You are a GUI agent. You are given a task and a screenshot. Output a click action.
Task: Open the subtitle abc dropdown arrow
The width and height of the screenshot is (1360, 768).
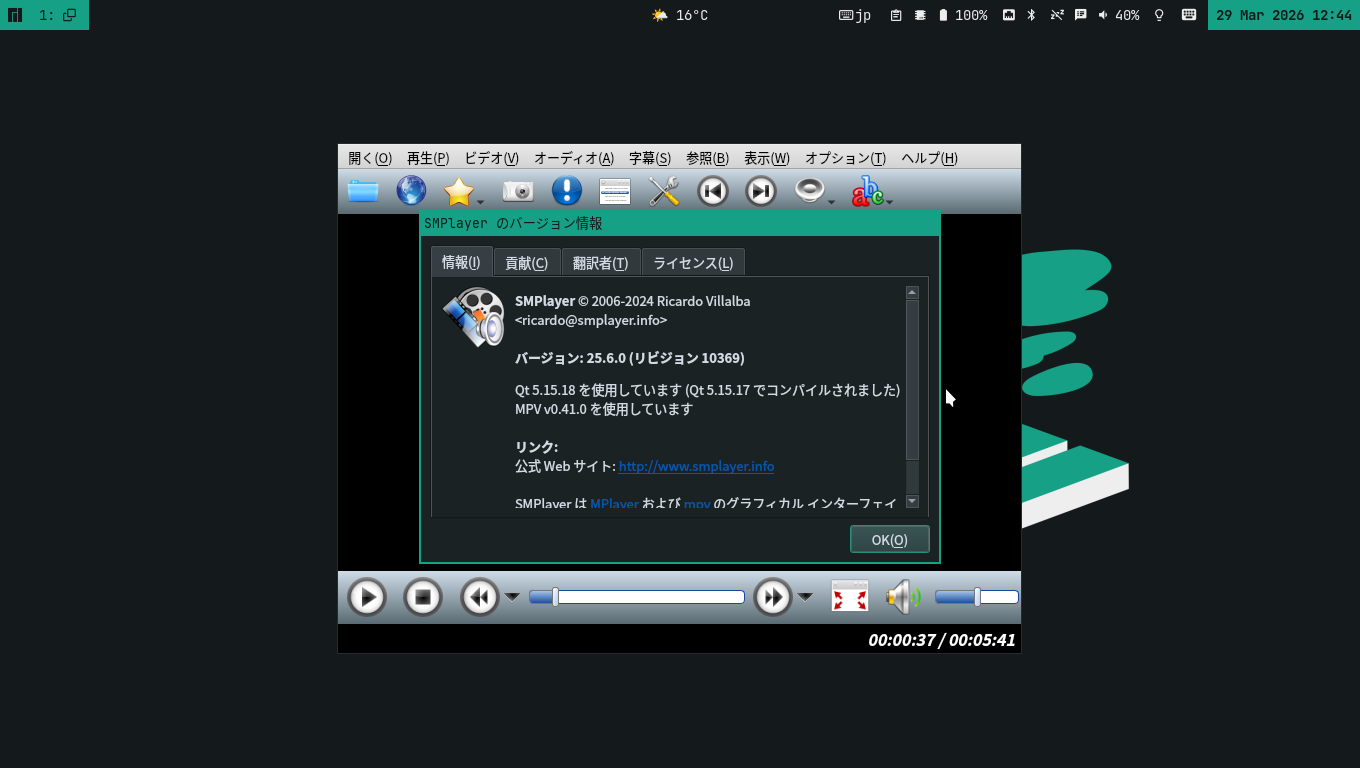889,201
